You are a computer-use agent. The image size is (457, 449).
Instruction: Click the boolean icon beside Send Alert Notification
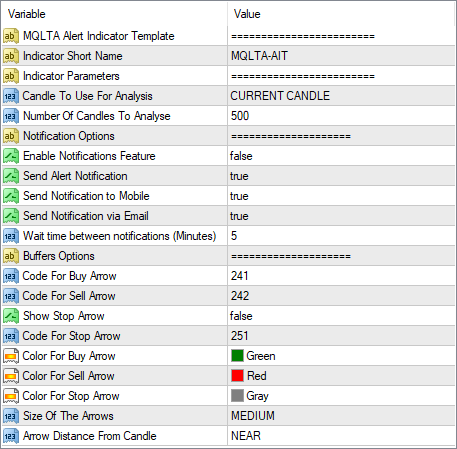pos(11,176)
